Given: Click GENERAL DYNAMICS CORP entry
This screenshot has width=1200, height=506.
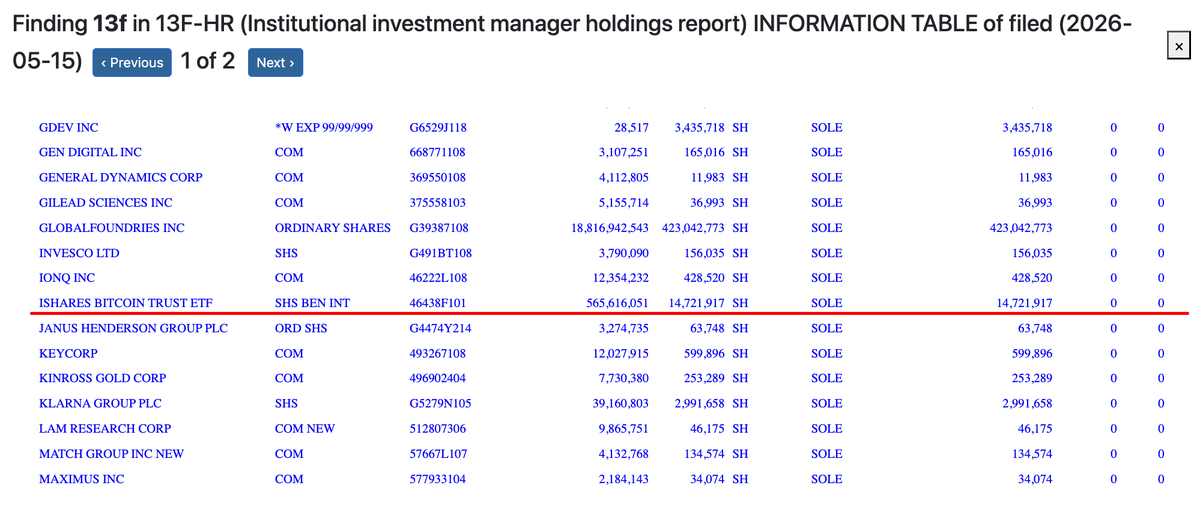Looking at the screenshot, I should coord(121,178).
